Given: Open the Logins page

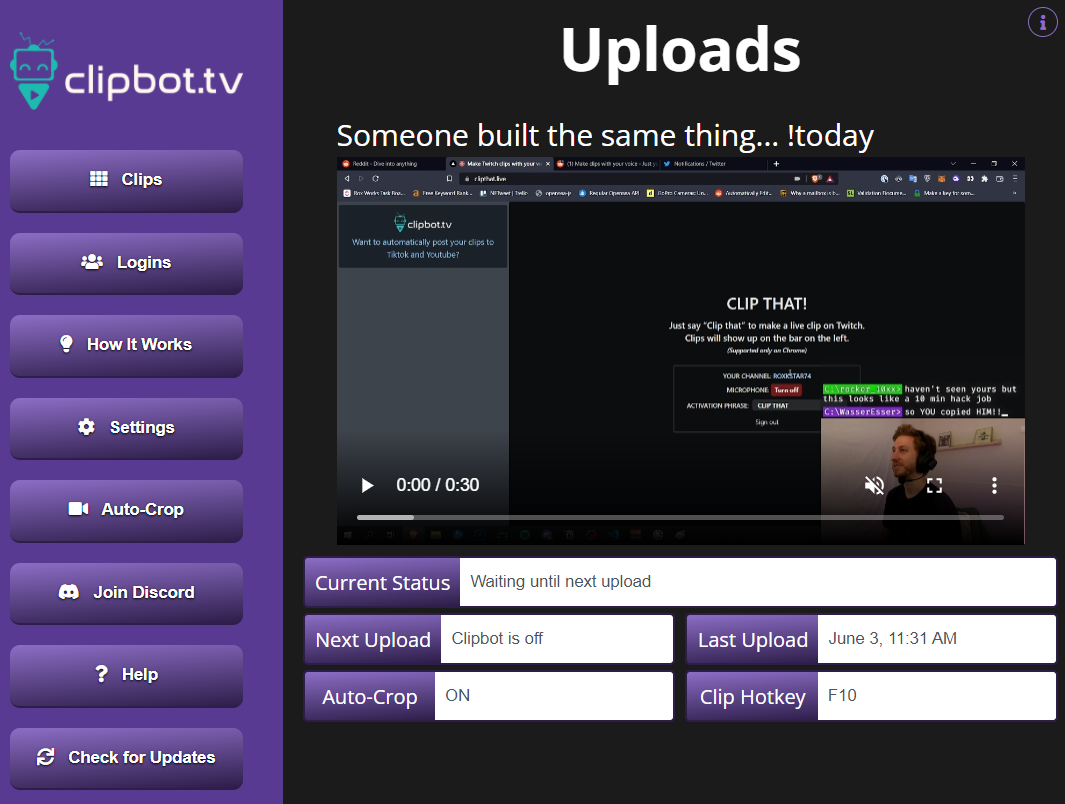Looking at the screenshot, I should (x=126, y=263).
